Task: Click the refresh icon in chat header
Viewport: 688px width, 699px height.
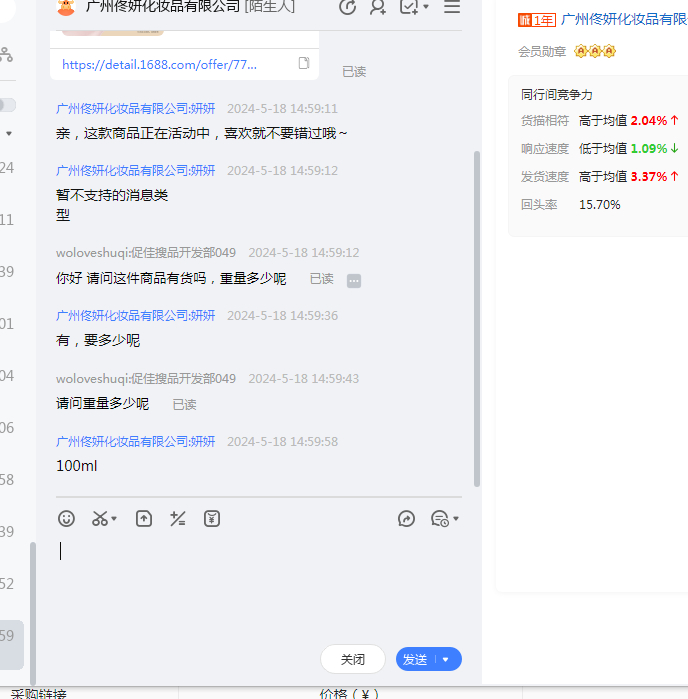Action: [x=348, y=7]
